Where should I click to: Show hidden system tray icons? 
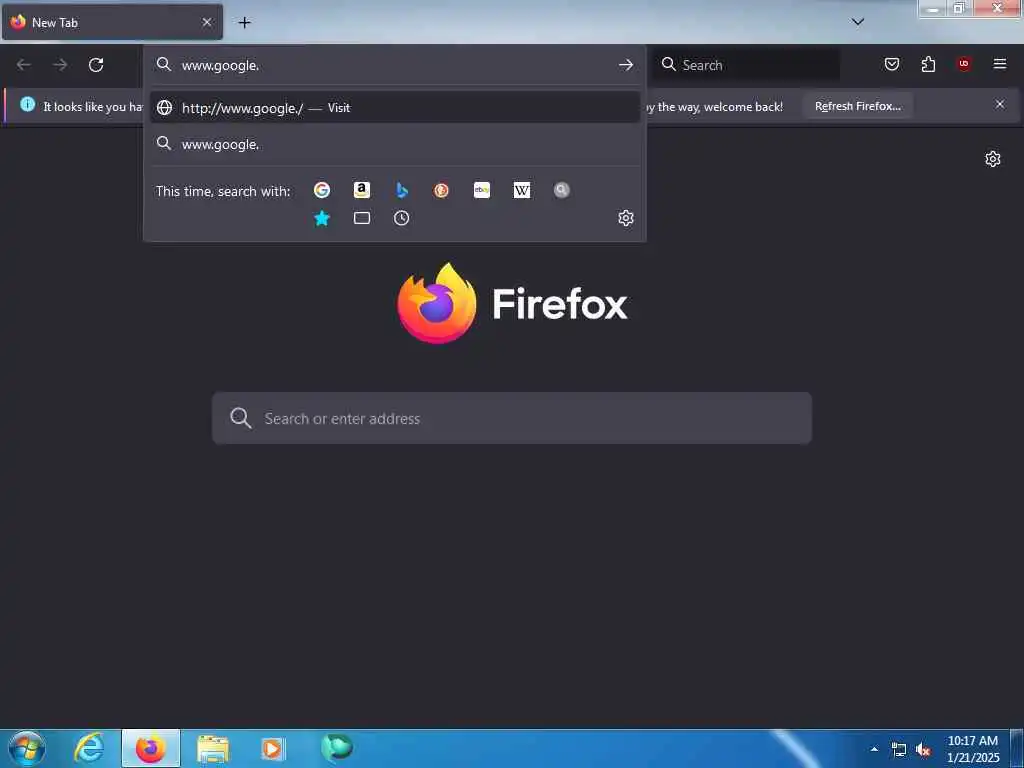point(874,749)
